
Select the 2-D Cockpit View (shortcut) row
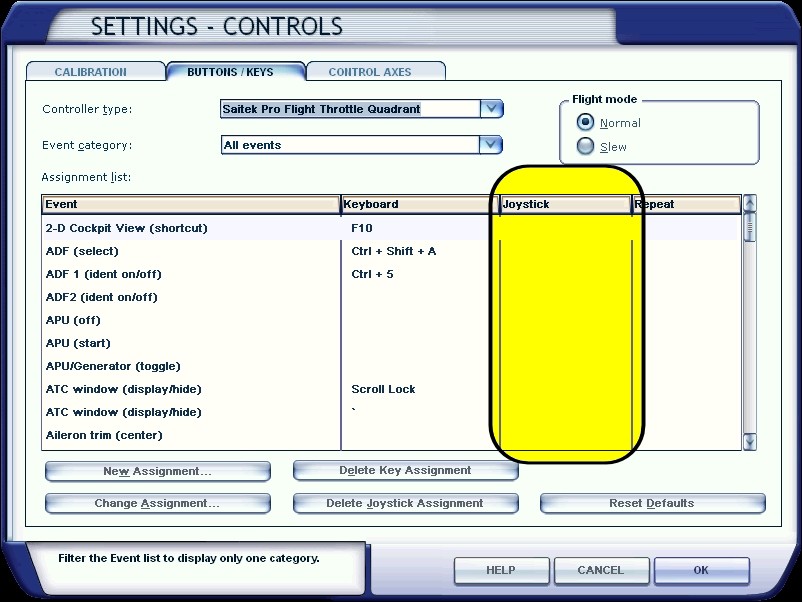pos(391,228)
